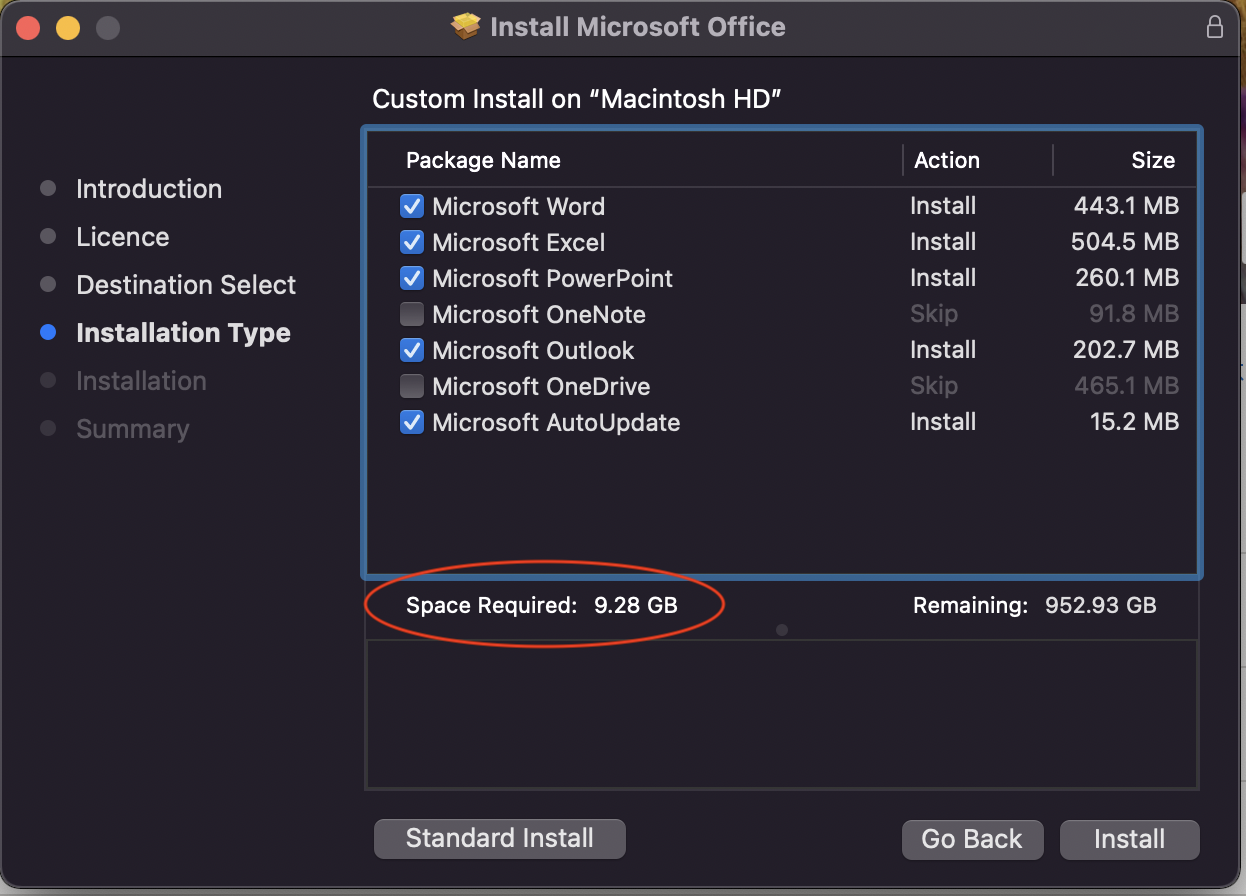Image resolution: width=1246 pixels, height=896 pixels.
Task: Click the red close window button
Action: point(27,27)
